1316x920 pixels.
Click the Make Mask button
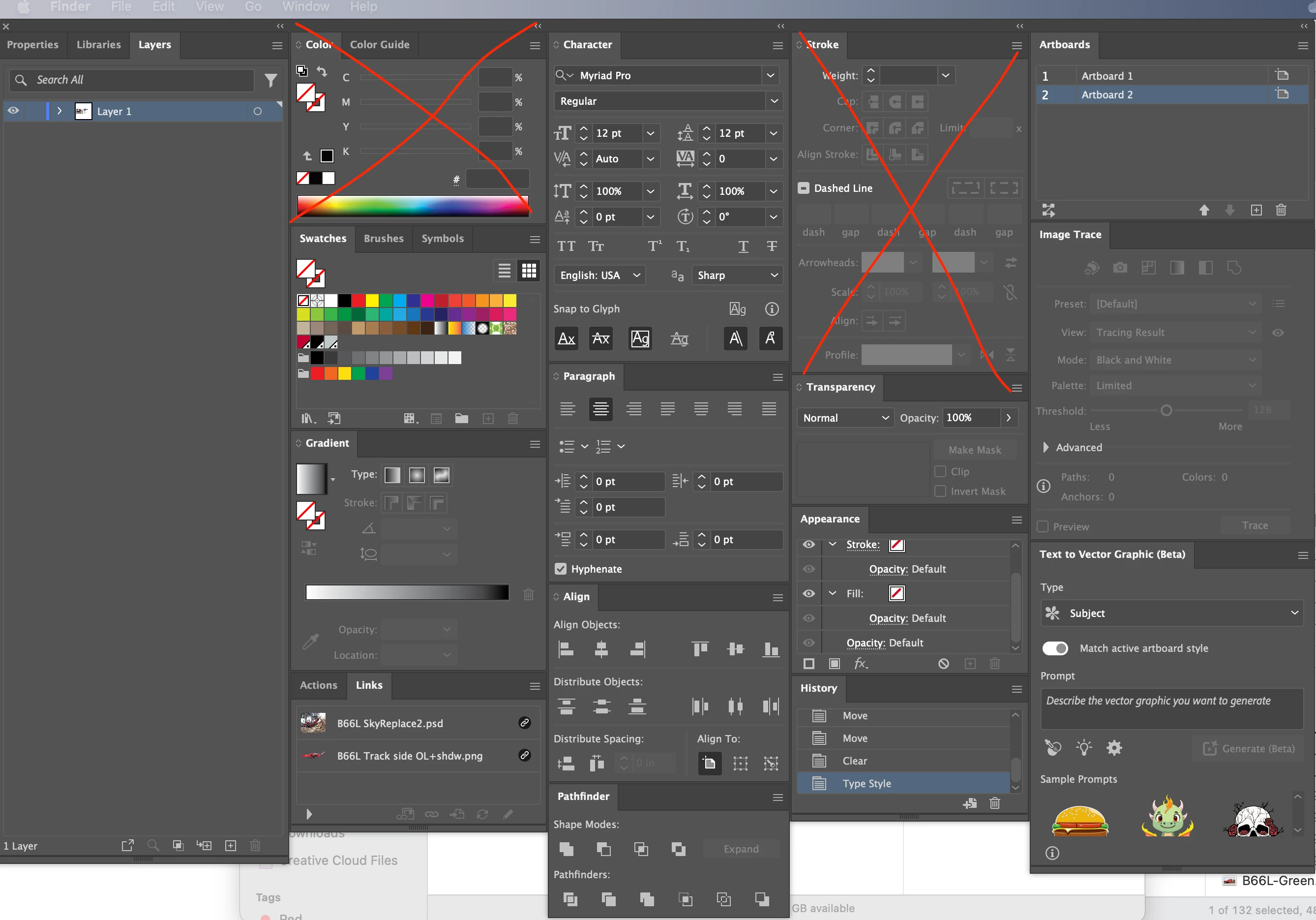pyautogui.click(x=974, y=450)
